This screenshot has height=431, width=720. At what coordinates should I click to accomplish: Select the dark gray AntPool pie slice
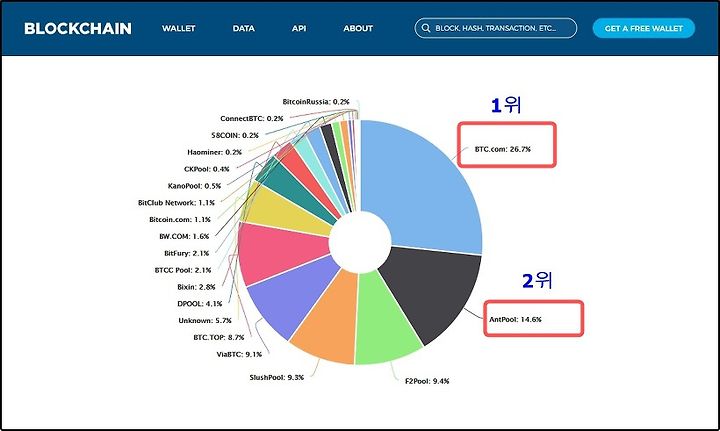[x=436, y=291]
